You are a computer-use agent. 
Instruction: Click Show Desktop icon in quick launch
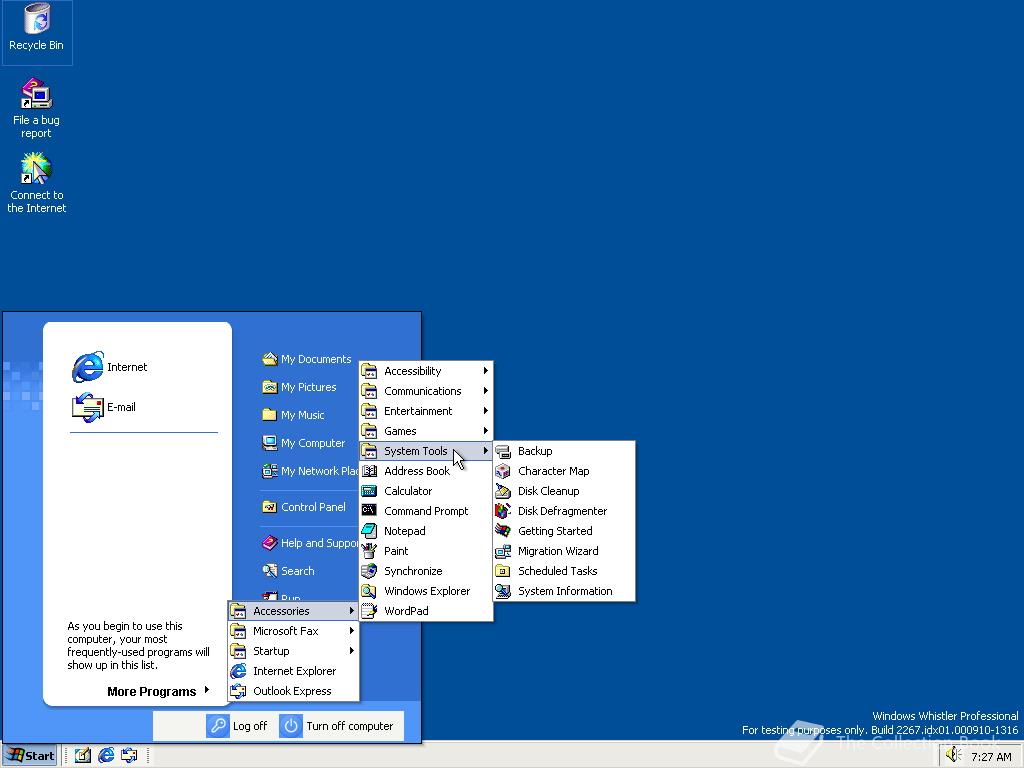[82, 756]
